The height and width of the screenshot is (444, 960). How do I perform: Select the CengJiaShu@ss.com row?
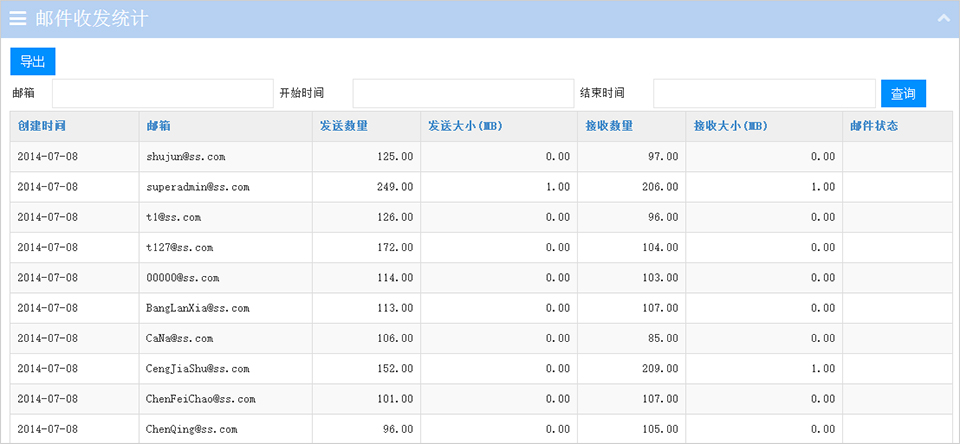click(481, 369)
